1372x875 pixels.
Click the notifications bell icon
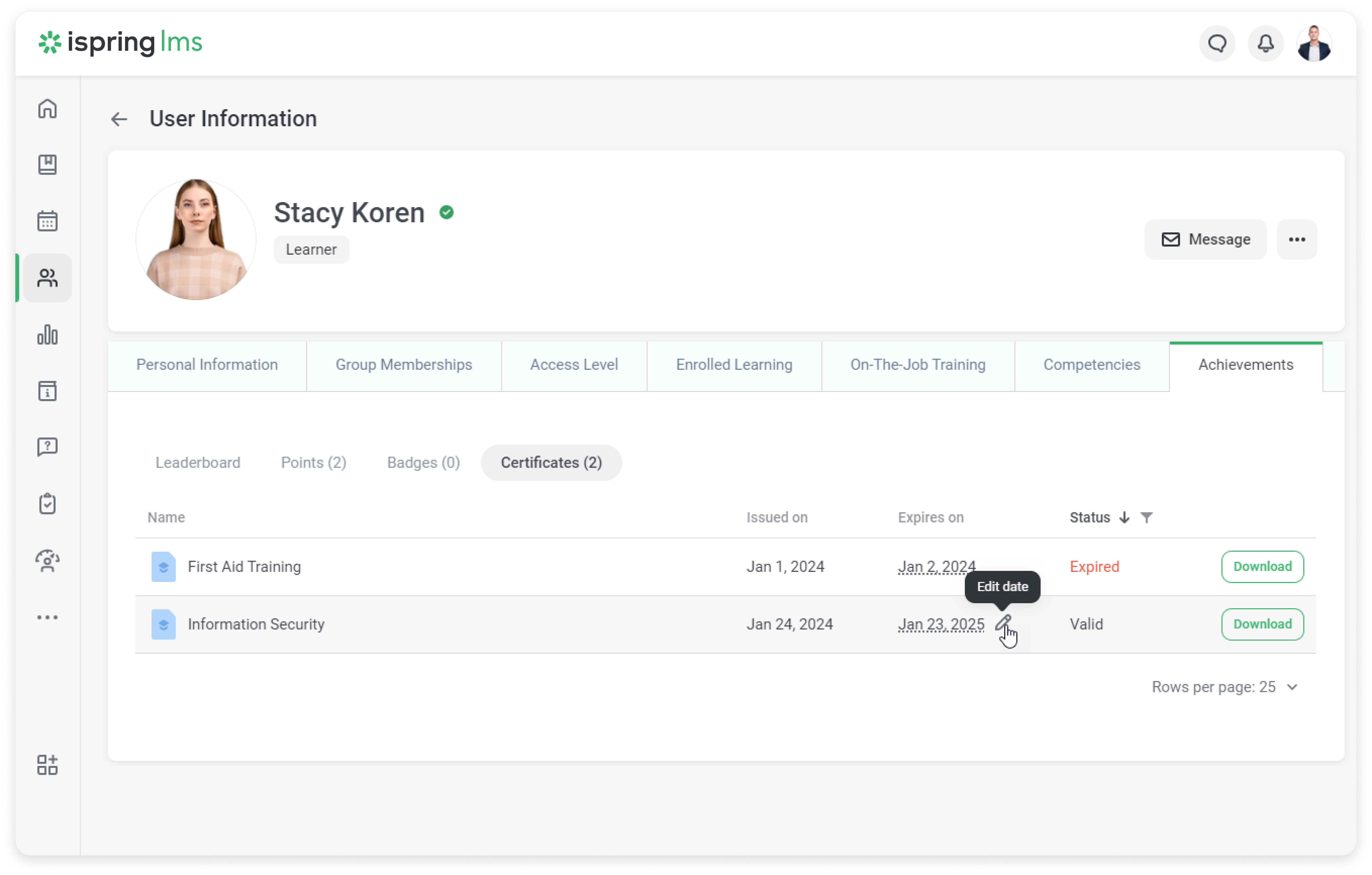point(1265,43)
